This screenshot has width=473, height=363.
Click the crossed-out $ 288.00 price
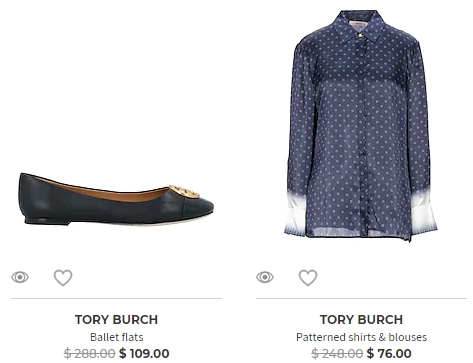90,353
